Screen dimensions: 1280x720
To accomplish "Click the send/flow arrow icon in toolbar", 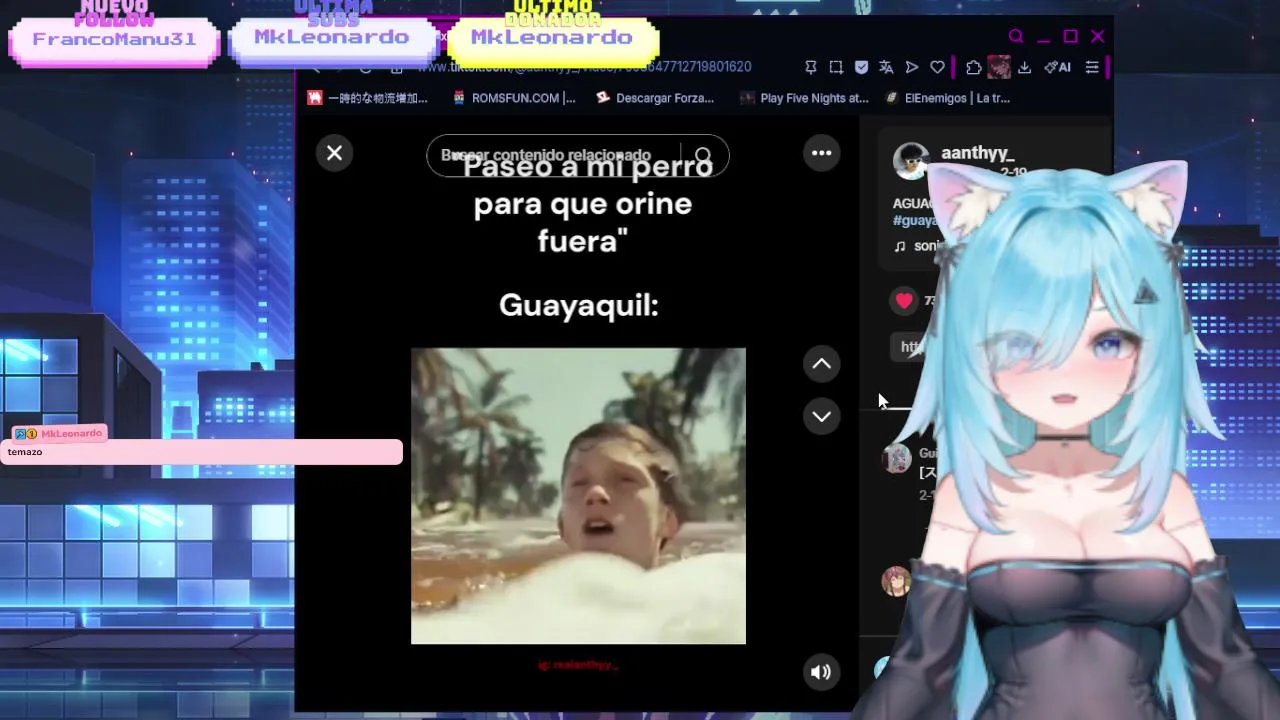I will [912, 67].
